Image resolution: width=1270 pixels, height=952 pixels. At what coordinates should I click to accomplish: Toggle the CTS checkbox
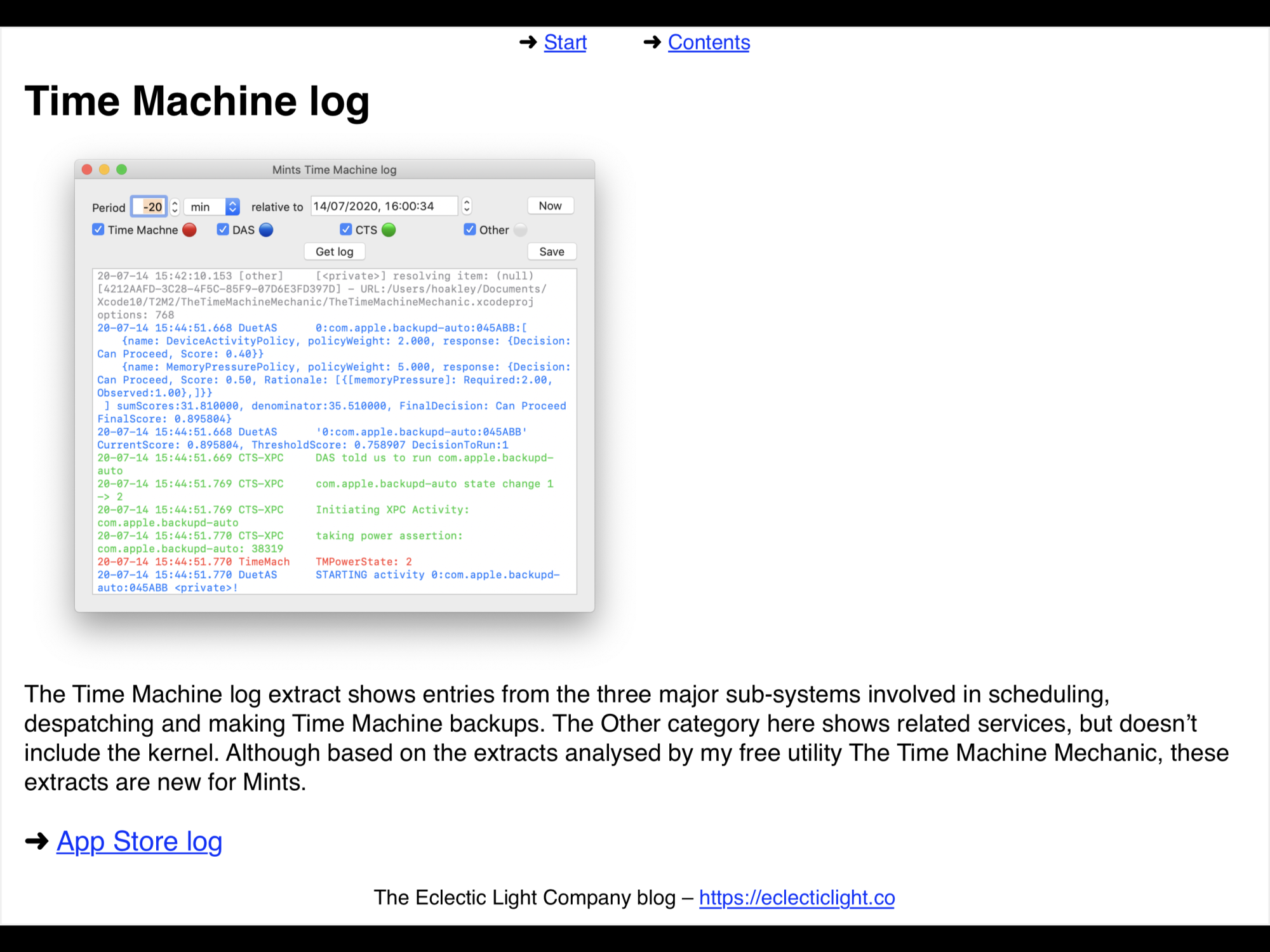346,230
